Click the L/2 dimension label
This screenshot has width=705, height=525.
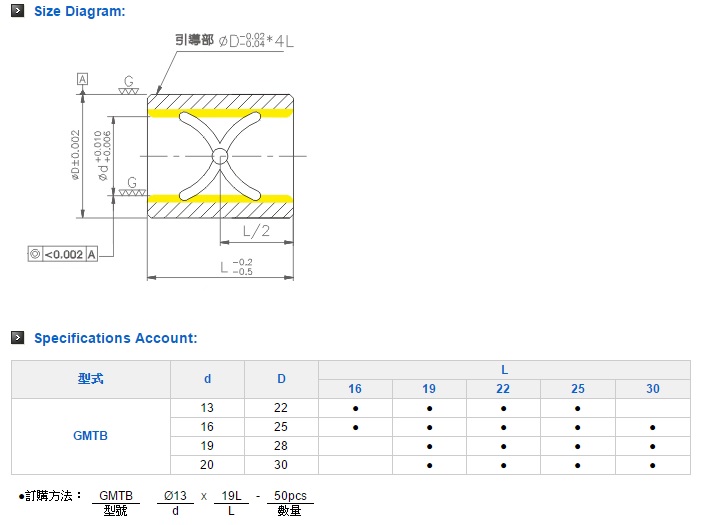point(256,230)
